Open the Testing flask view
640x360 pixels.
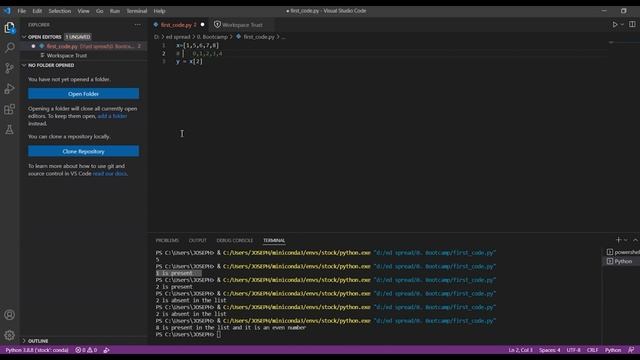click(9, 130)
